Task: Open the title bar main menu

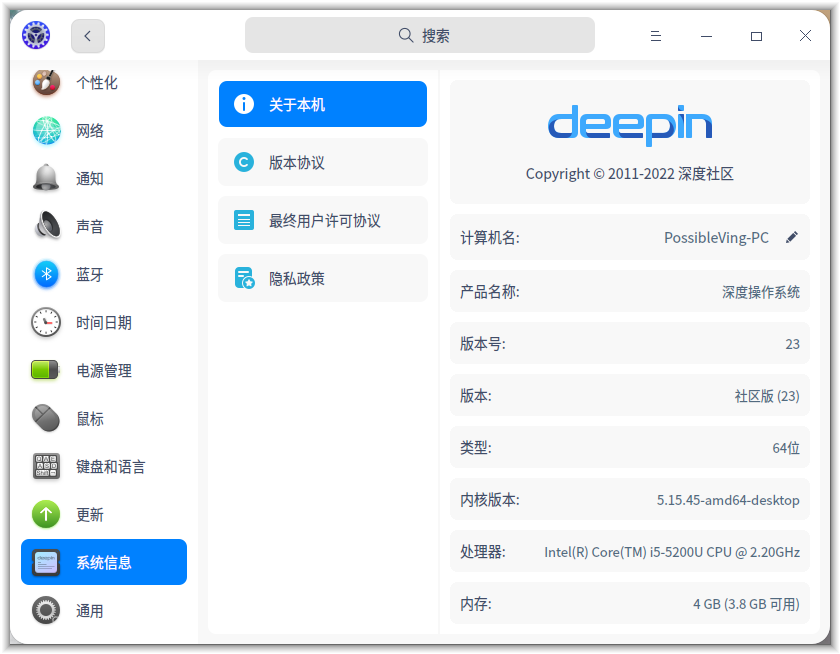Action: point(656,36)
